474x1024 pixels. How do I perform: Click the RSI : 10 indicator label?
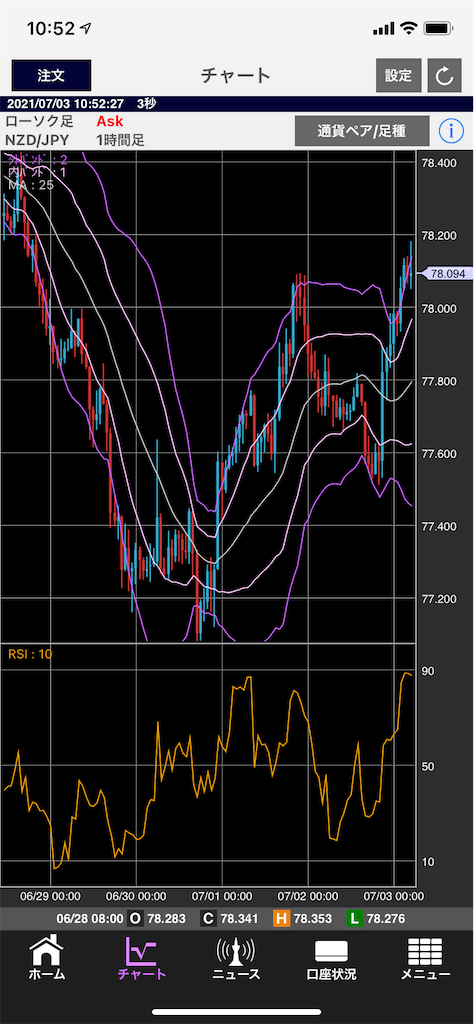[29, 654]
